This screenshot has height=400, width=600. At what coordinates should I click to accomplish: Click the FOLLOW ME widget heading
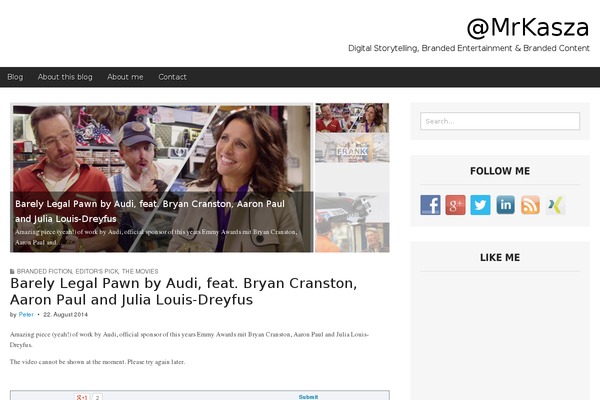click(500, 171)
